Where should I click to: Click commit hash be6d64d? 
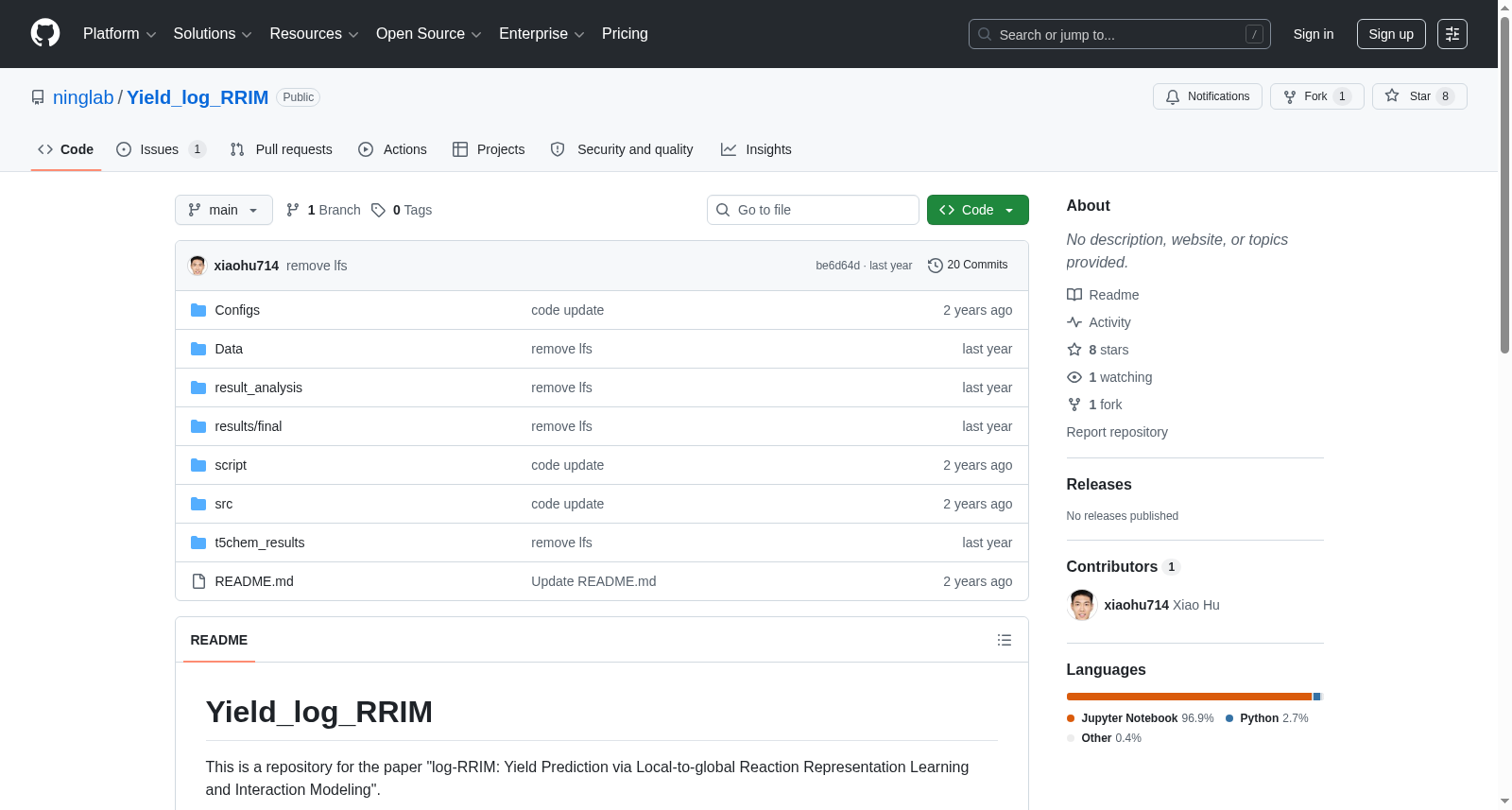(837, 266)
